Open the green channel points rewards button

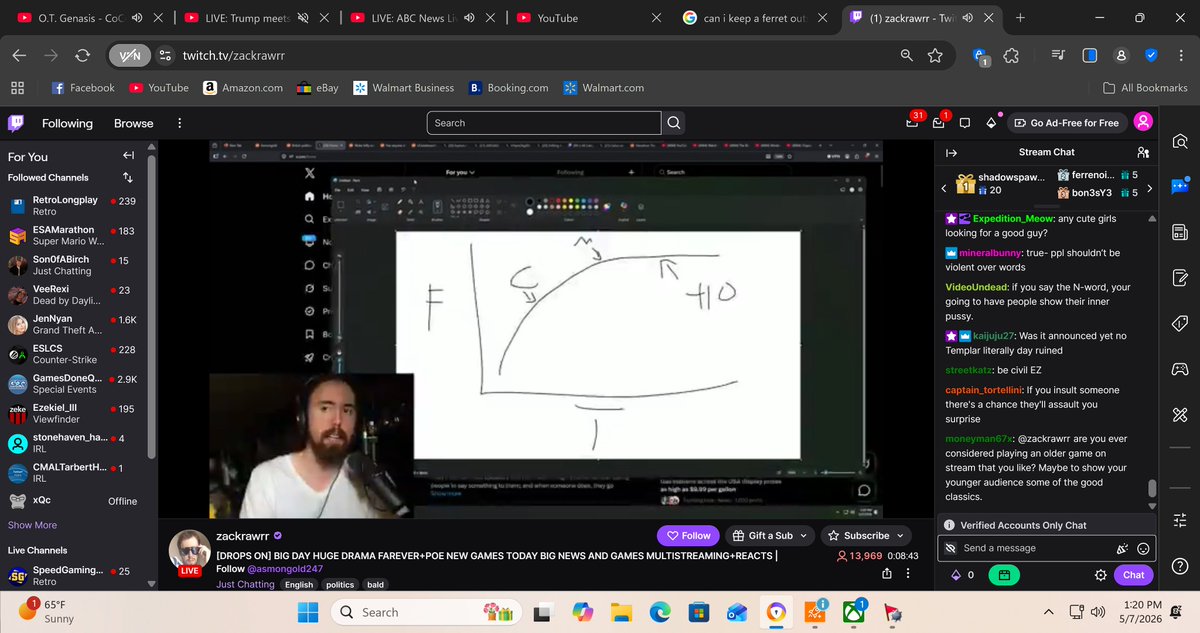coord(1004,575)
